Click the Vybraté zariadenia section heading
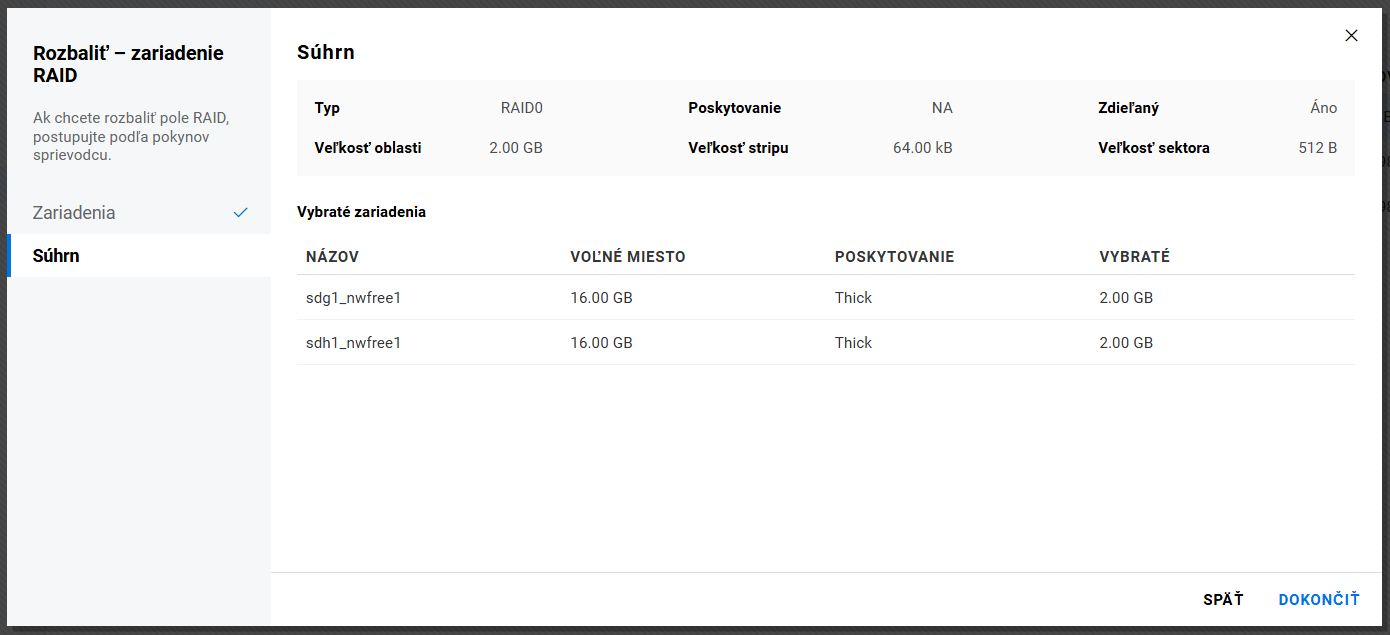The image size is (1390, 635). pos(361,212)
